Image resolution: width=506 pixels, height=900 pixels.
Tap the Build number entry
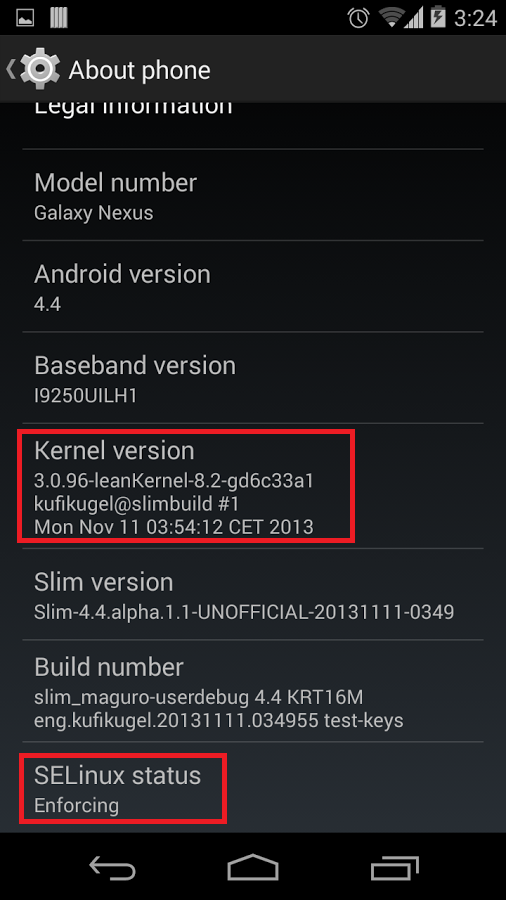pos(253,691)
